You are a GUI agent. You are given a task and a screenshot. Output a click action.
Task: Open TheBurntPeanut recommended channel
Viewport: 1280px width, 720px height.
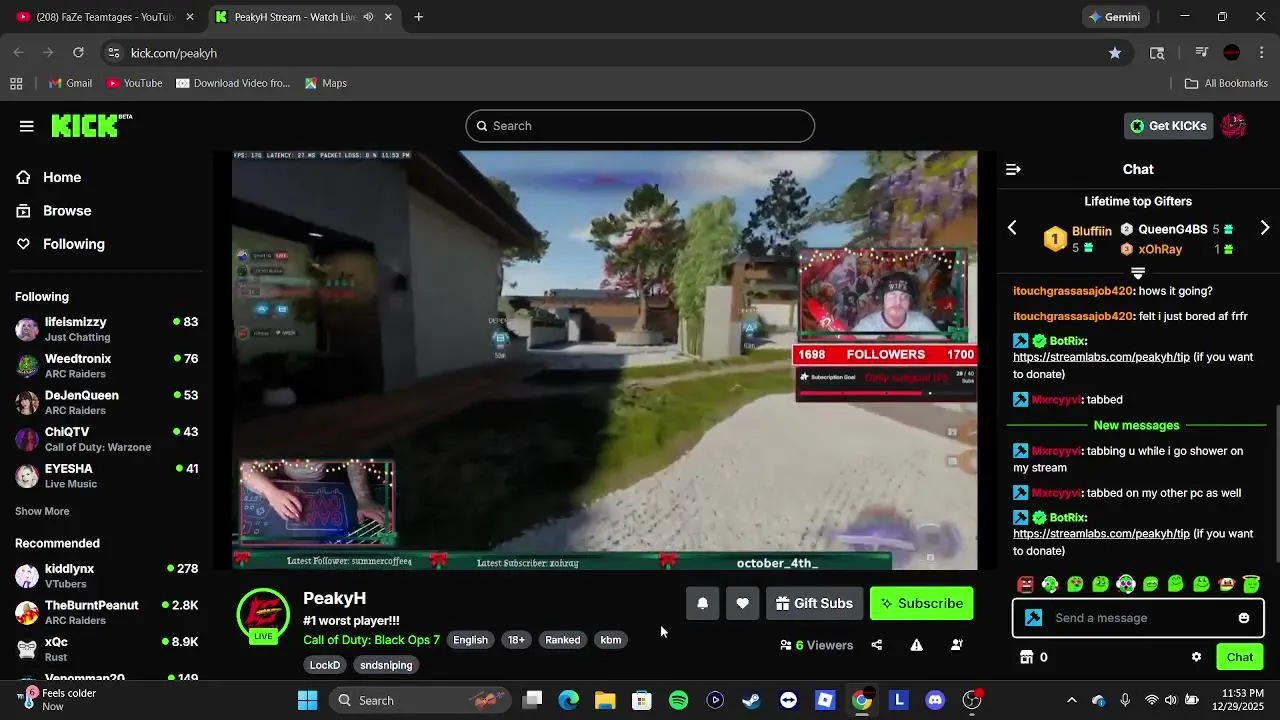106,612
